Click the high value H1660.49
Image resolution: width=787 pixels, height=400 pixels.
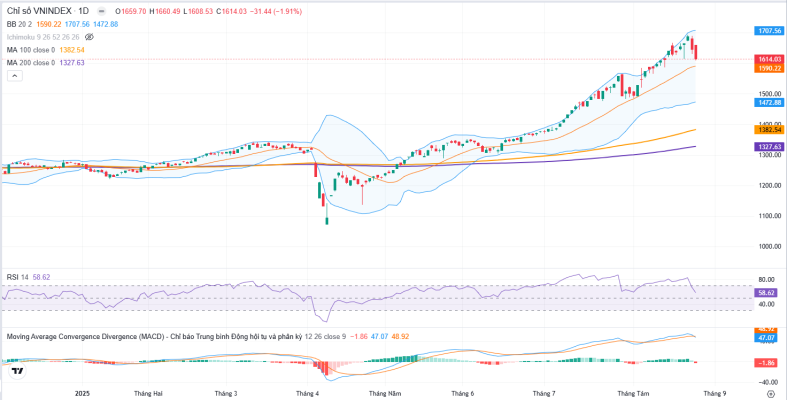coord(164,11)
